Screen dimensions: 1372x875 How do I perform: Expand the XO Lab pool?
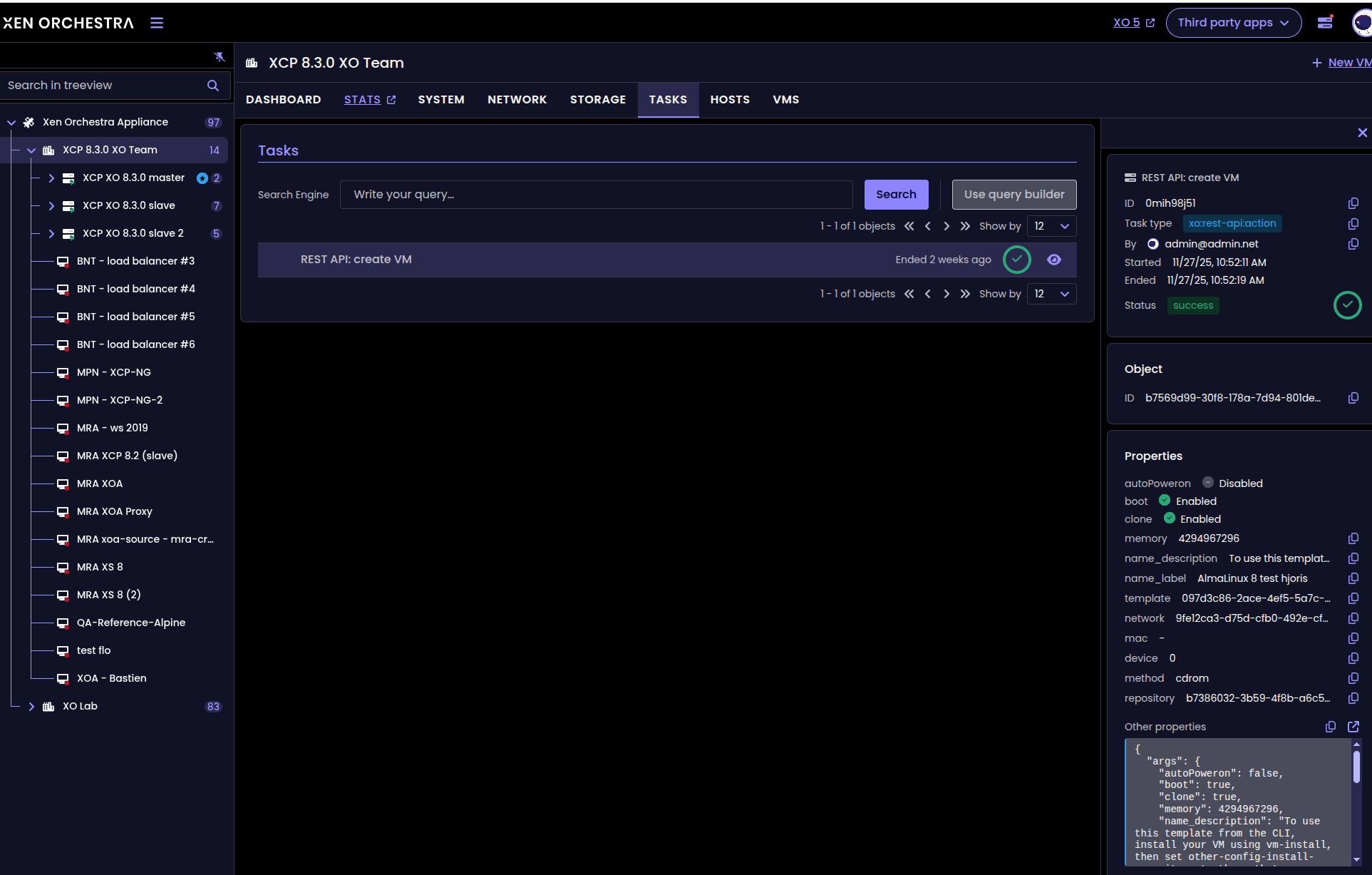(x=31, y=707)
